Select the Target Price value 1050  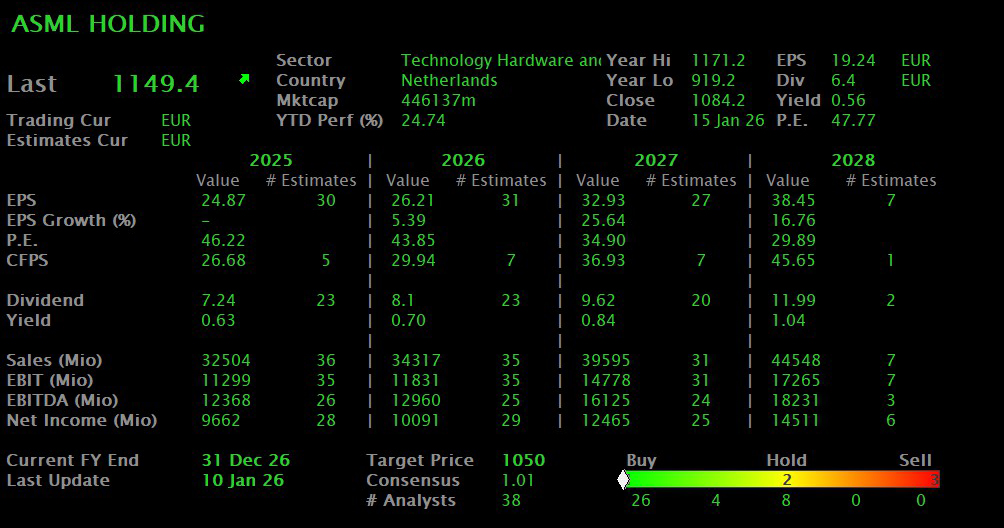point(523,460)
